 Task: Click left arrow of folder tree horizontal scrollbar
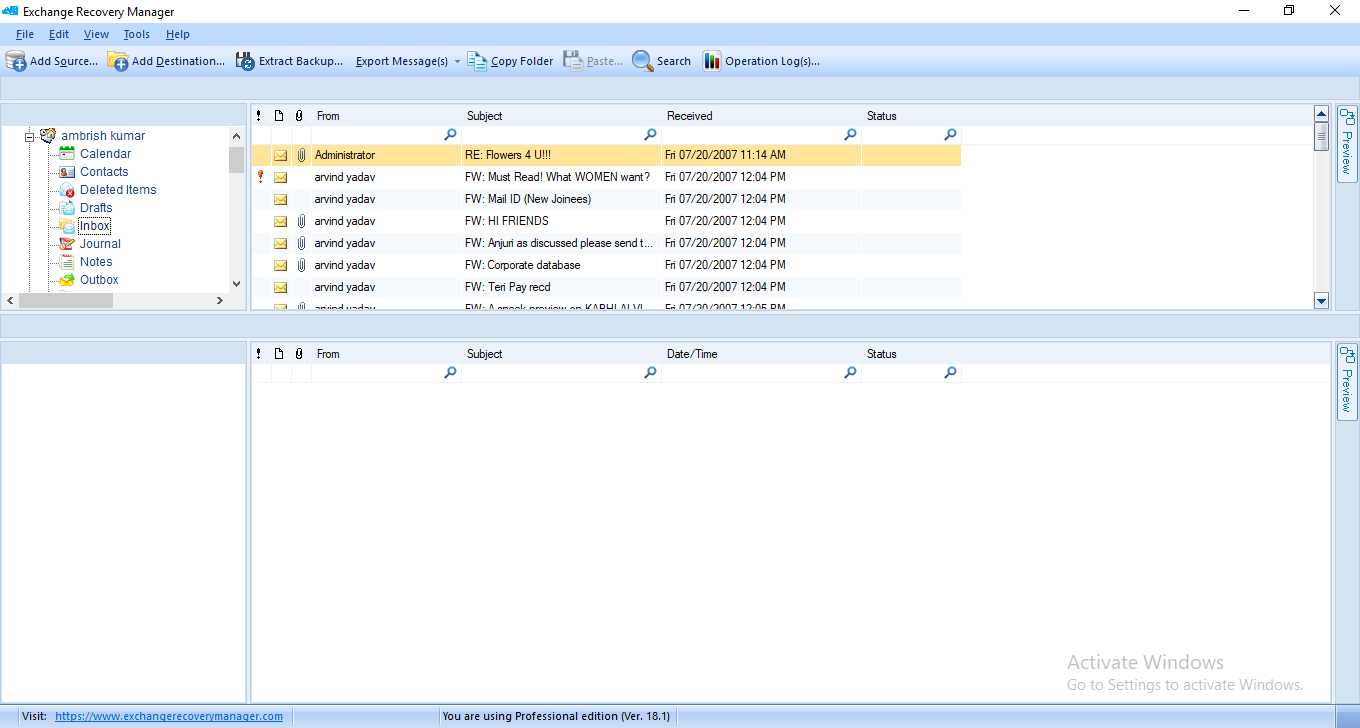tap(10, 300)
